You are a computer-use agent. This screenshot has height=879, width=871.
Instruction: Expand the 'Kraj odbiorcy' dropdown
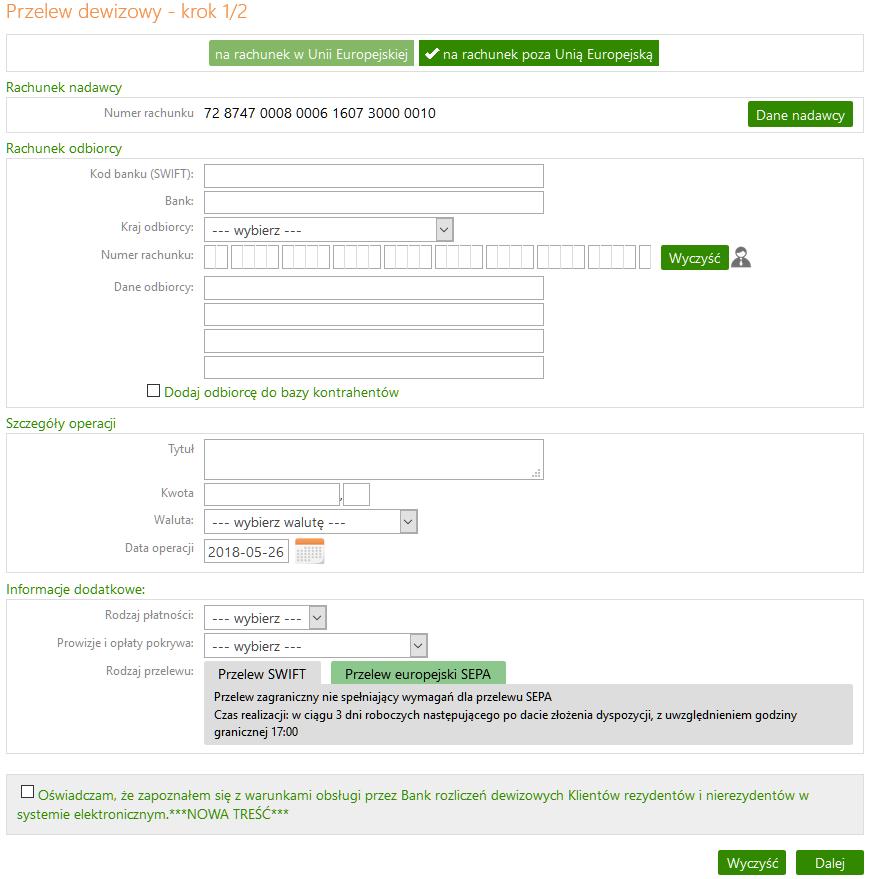328,230
